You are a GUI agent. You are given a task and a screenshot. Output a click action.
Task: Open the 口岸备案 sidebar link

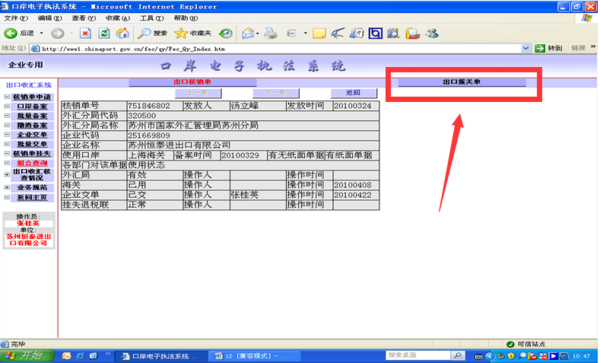click(x=32, y=106)
